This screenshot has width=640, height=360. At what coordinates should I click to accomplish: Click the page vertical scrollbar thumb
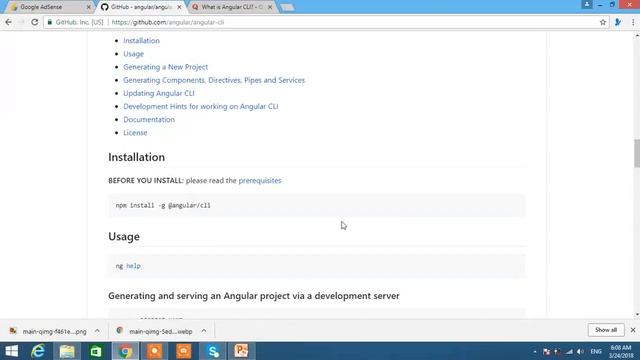click(x=637, y=153)
